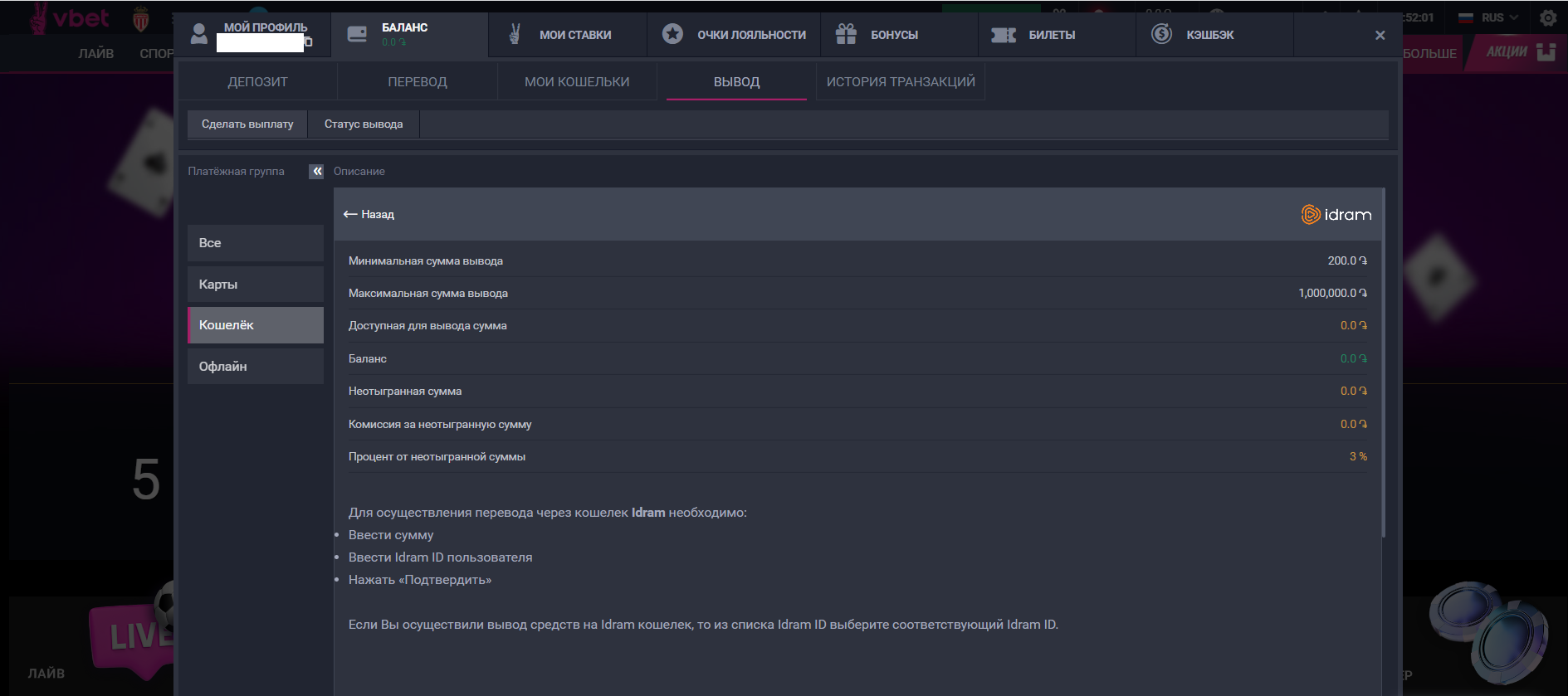
Task: Open the profile user icon
Action: (198, 34)
